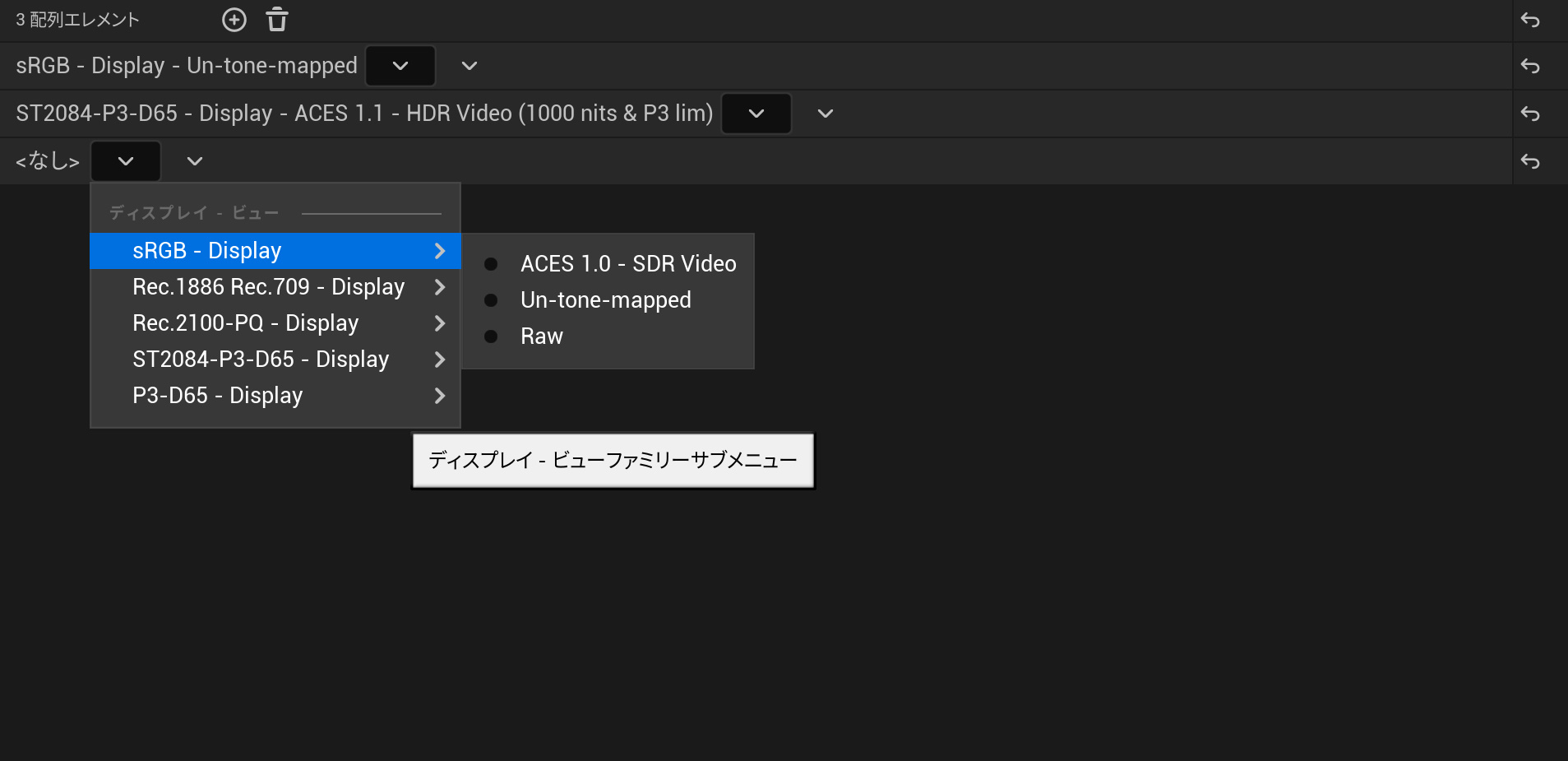Viewport: 1568px width, 761px height.
Task: Reset the <なし> row to default
Action: [x=1529, y=161]
